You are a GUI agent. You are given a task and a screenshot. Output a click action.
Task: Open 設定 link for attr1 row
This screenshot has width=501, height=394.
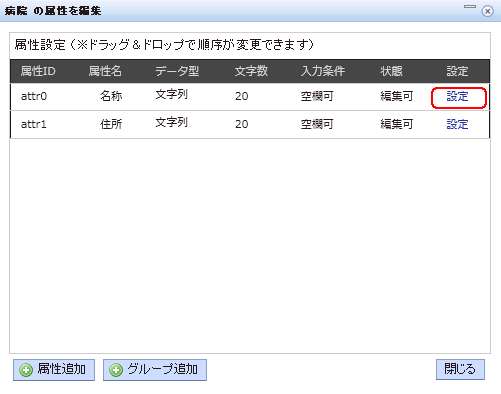pos(457,125)
